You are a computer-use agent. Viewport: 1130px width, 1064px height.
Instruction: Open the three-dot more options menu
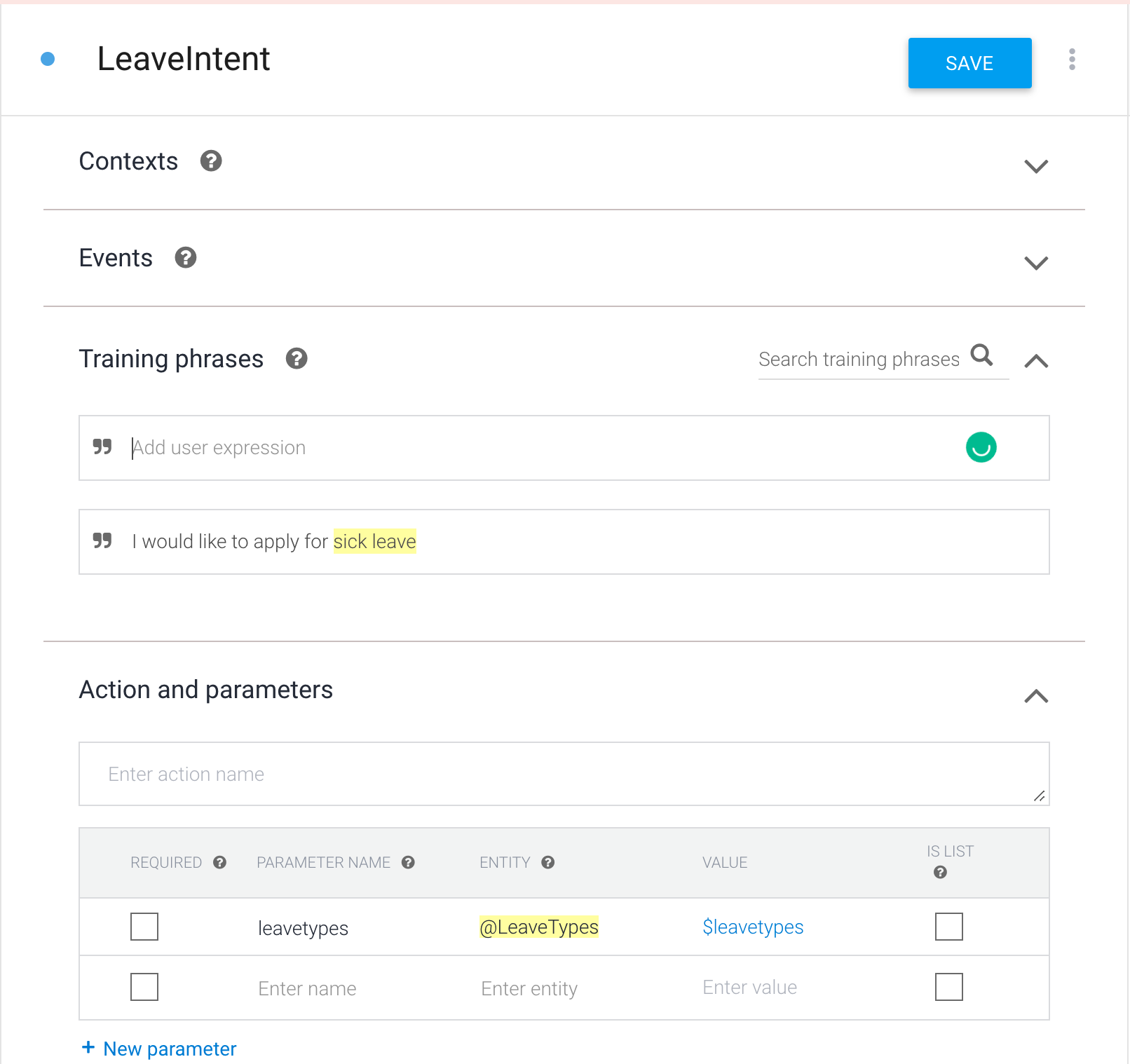pyautogui.click(x=1072, y=60)
